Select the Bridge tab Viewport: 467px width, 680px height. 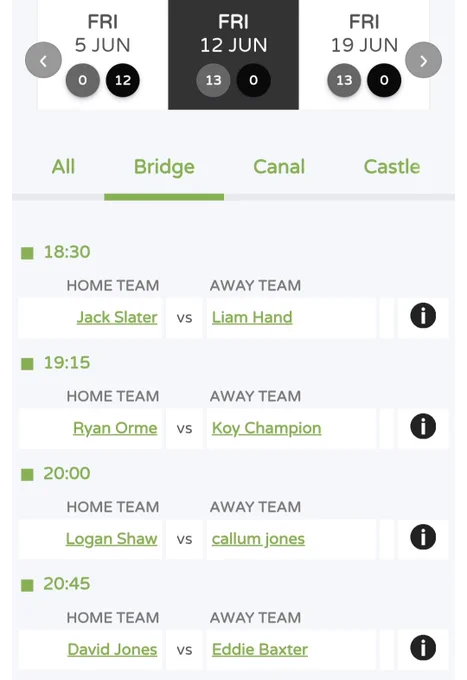tap(164, 168)
